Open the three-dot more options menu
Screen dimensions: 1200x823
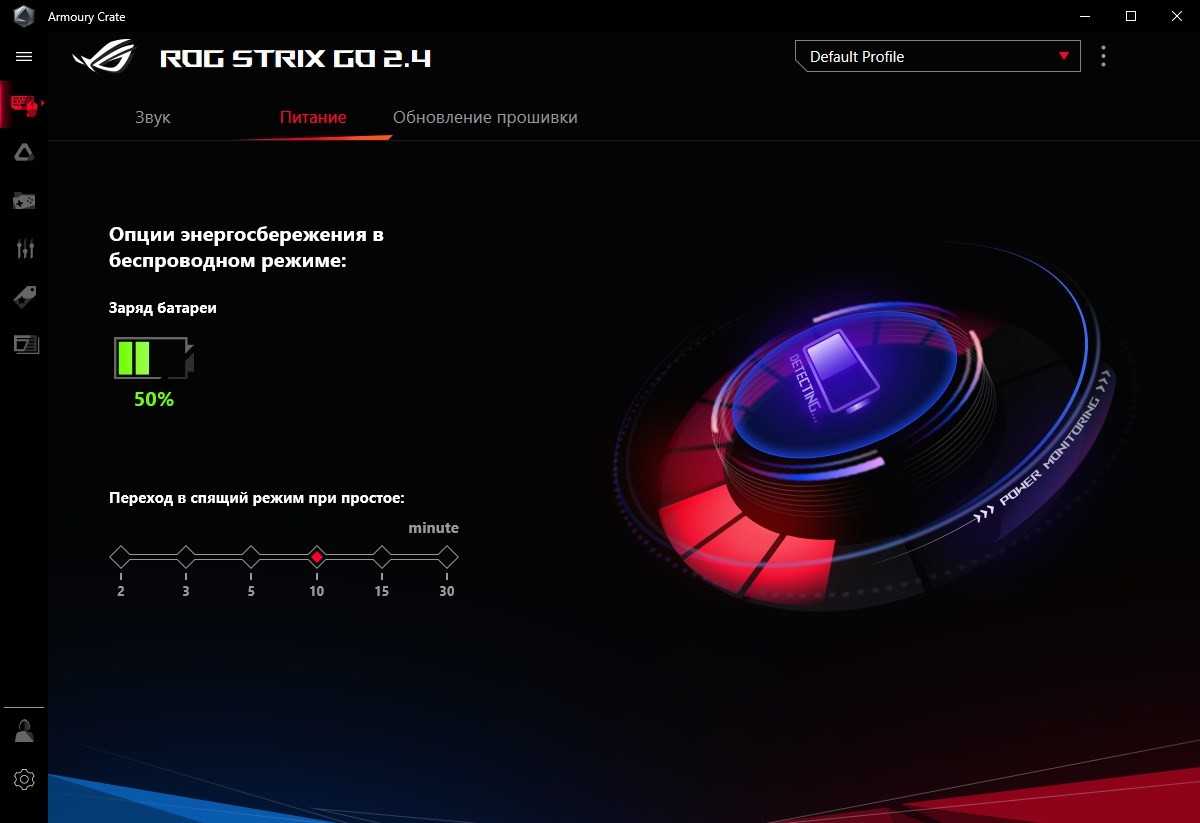point(1103,56)
